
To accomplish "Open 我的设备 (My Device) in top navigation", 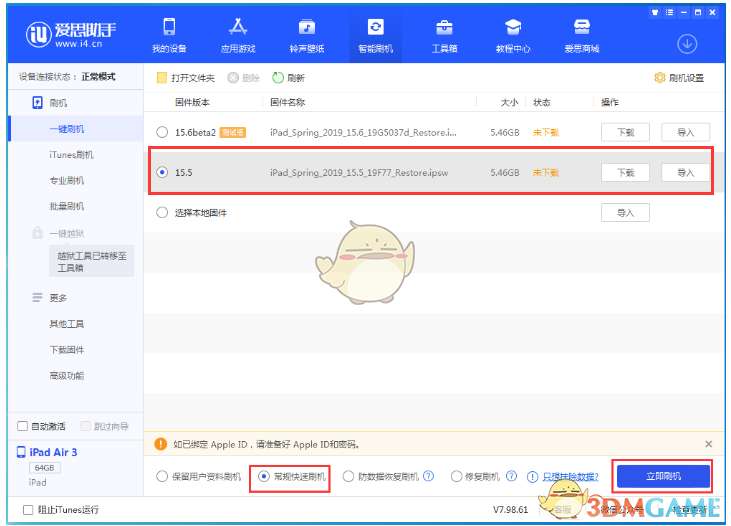I will click(x=169, y=35).
